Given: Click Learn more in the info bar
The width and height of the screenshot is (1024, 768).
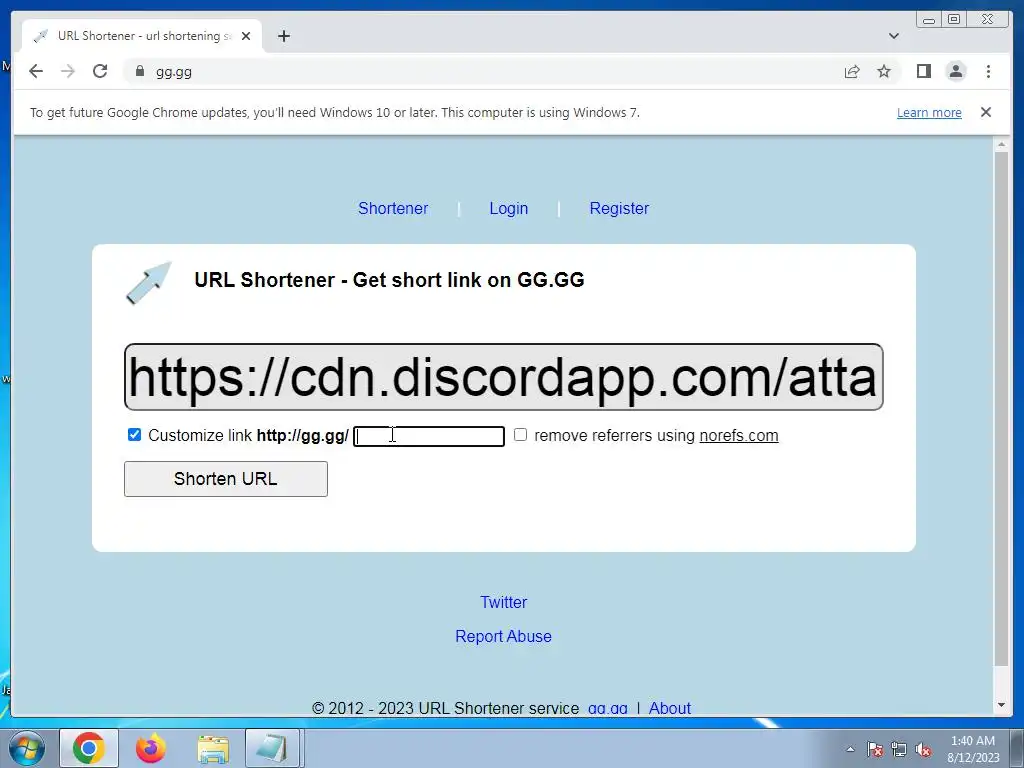Looking at the screenshot, I should tap(929, 112).
